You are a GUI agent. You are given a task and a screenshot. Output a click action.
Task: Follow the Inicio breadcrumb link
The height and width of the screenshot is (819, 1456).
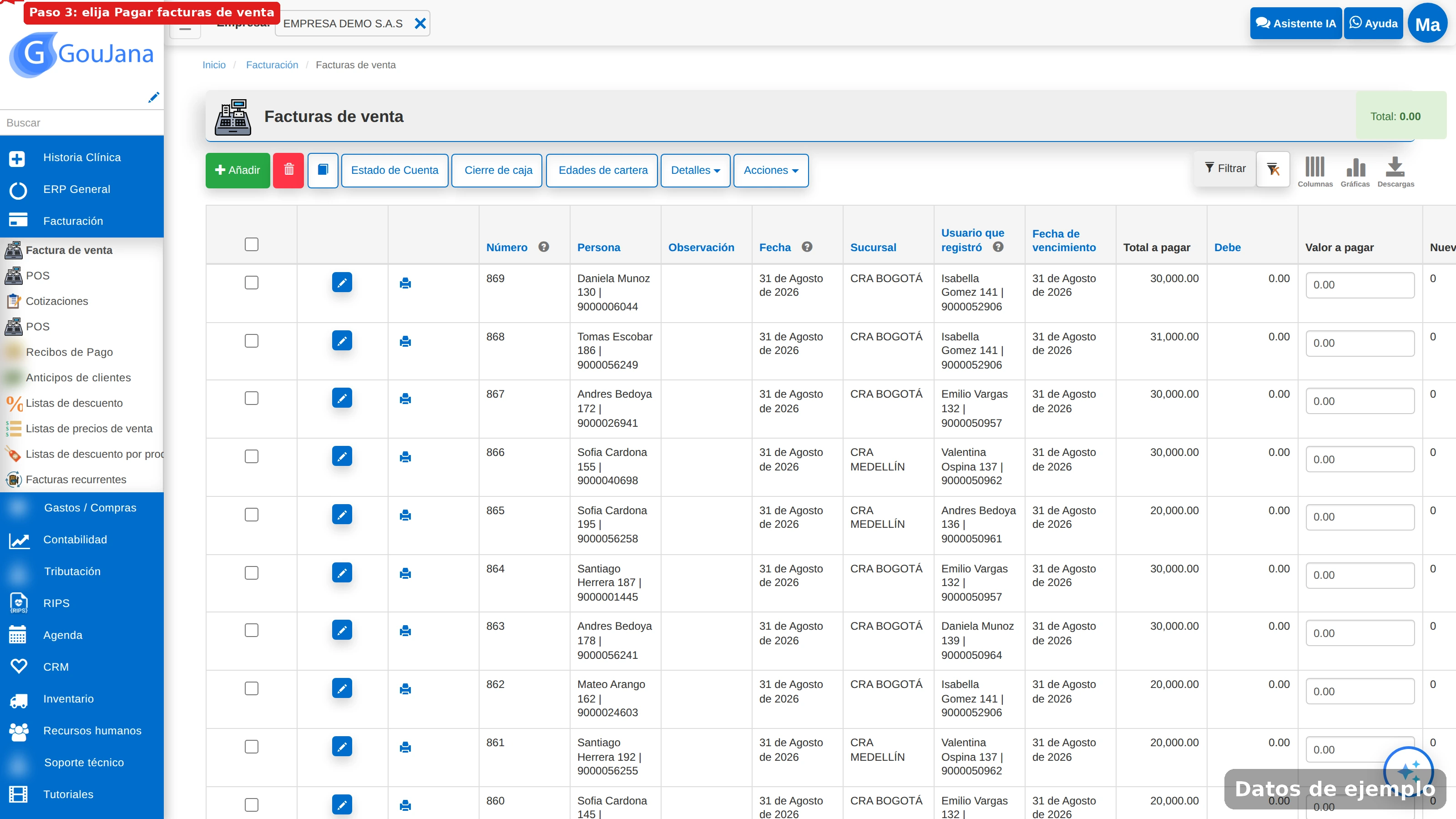coord(214,65)
